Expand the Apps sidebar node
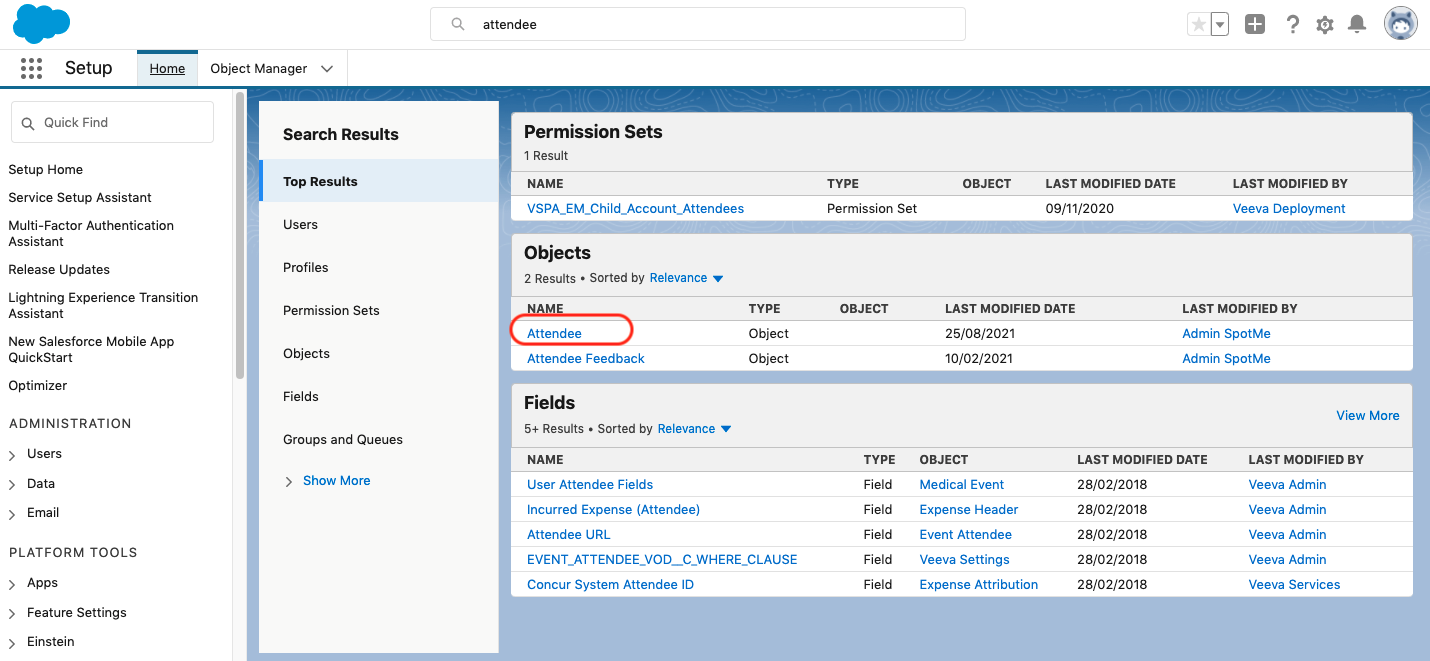1430x661 pixels. coord(12,584)
